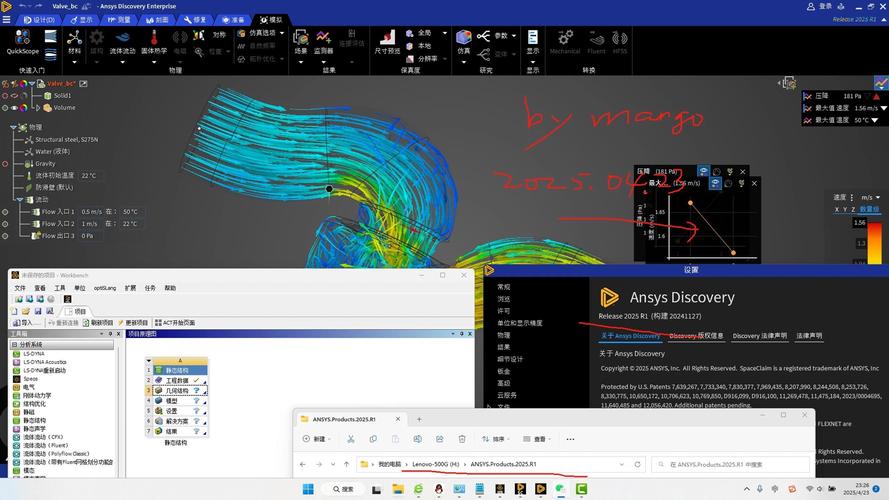Open Discovery hamburger application menu

coord(6,19)
